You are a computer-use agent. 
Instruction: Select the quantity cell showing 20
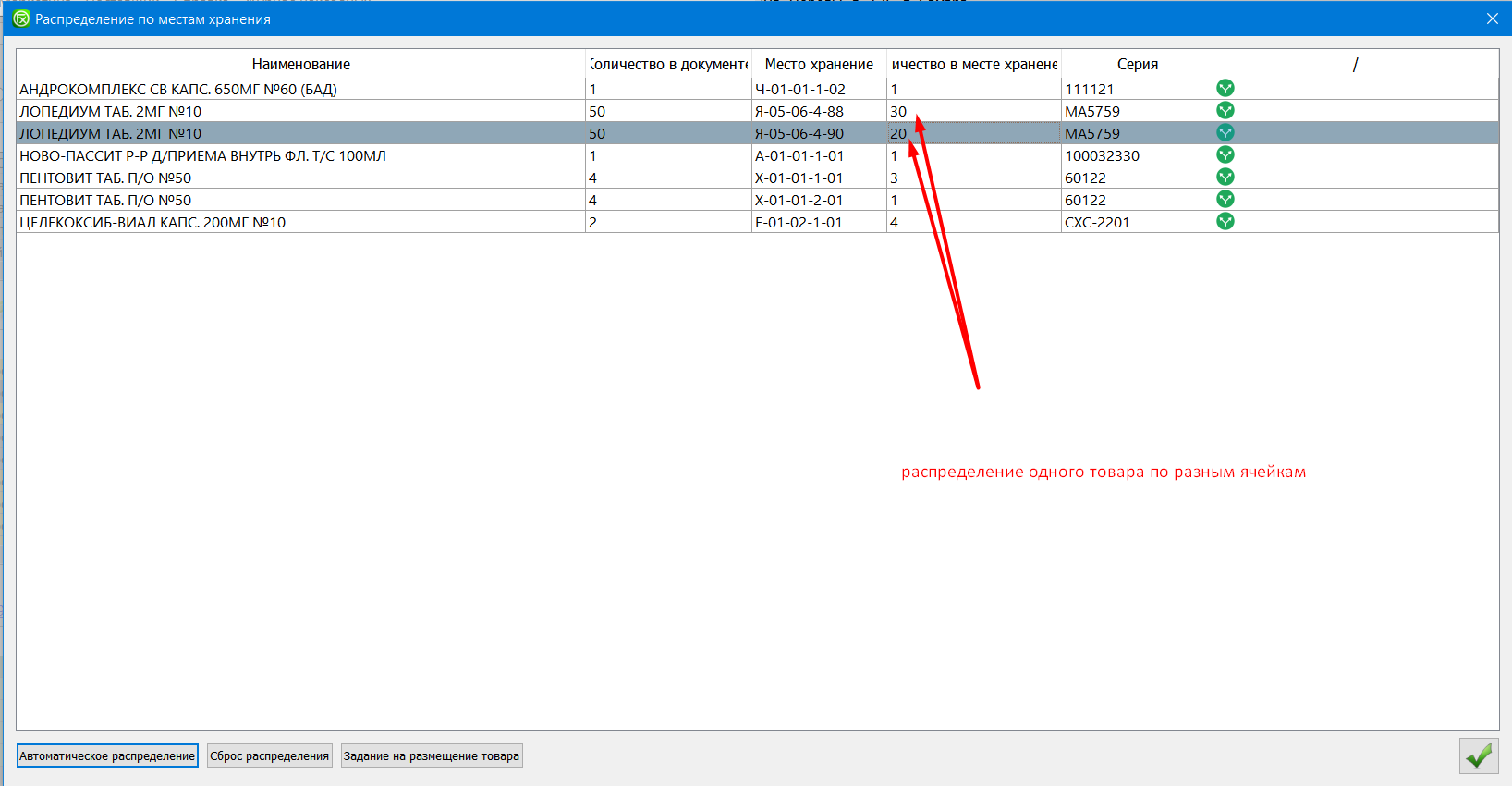(x=973, y=133)
